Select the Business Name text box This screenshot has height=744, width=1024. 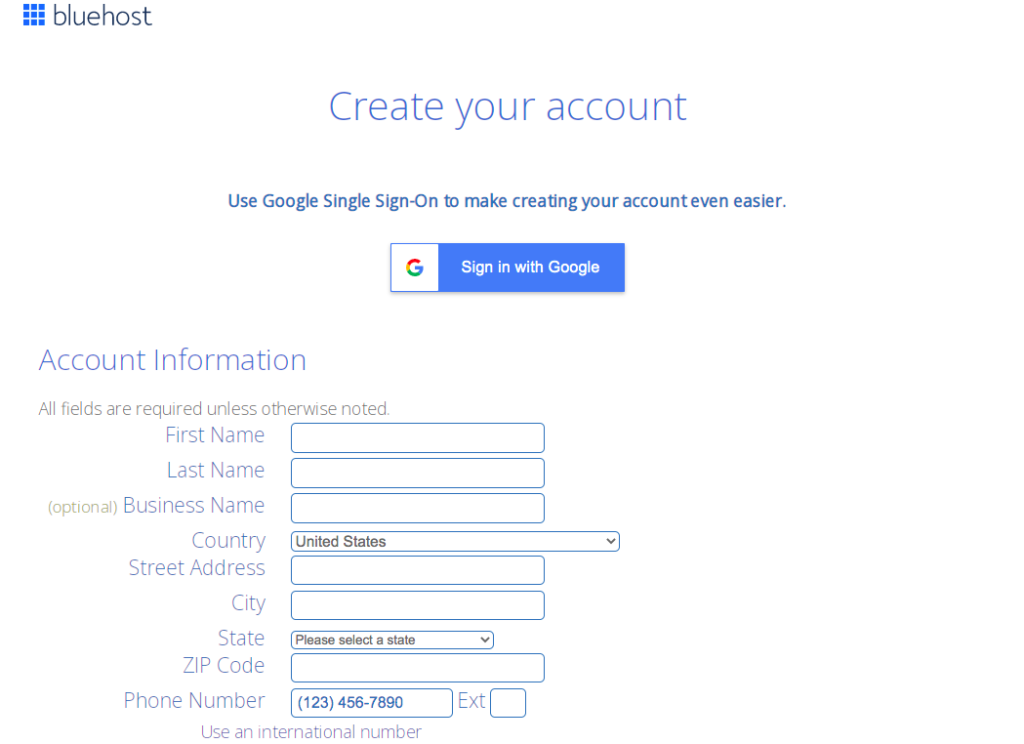click(418, 508)
